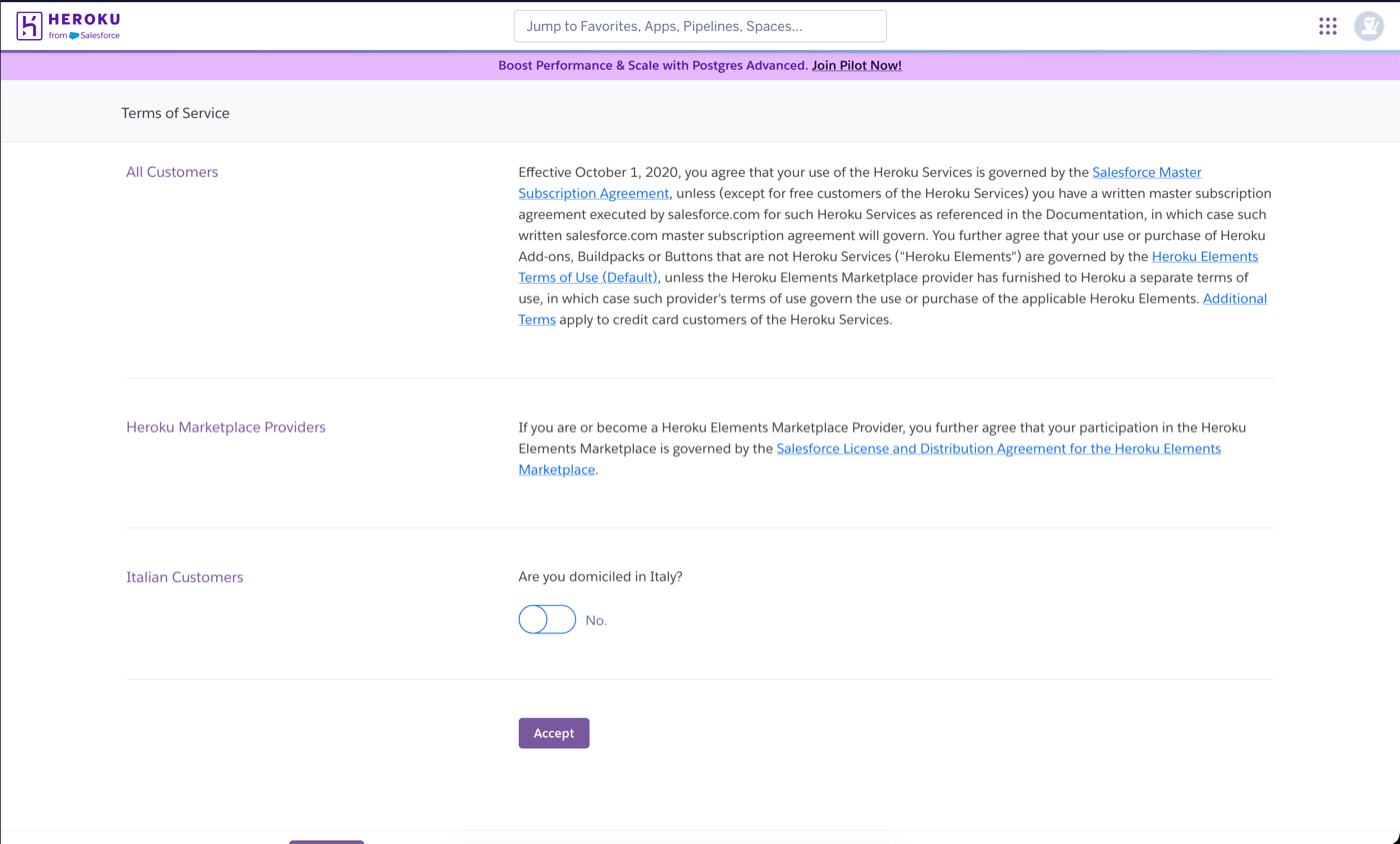Click the Accept button
The image size is (1400, 844).
tap(553, 732)
